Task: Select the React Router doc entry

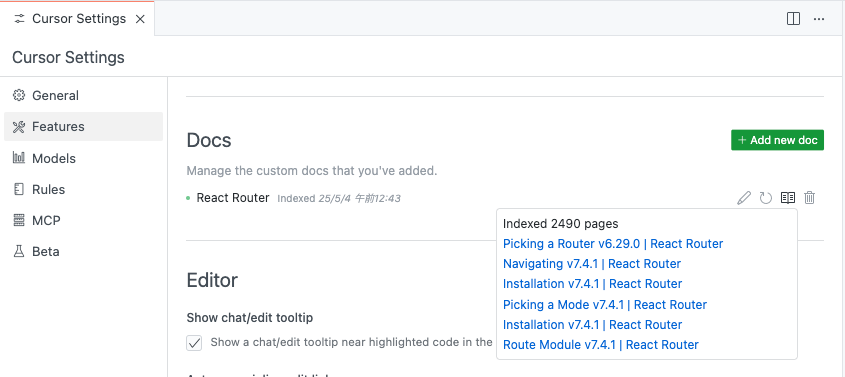Action: (233, 198)
